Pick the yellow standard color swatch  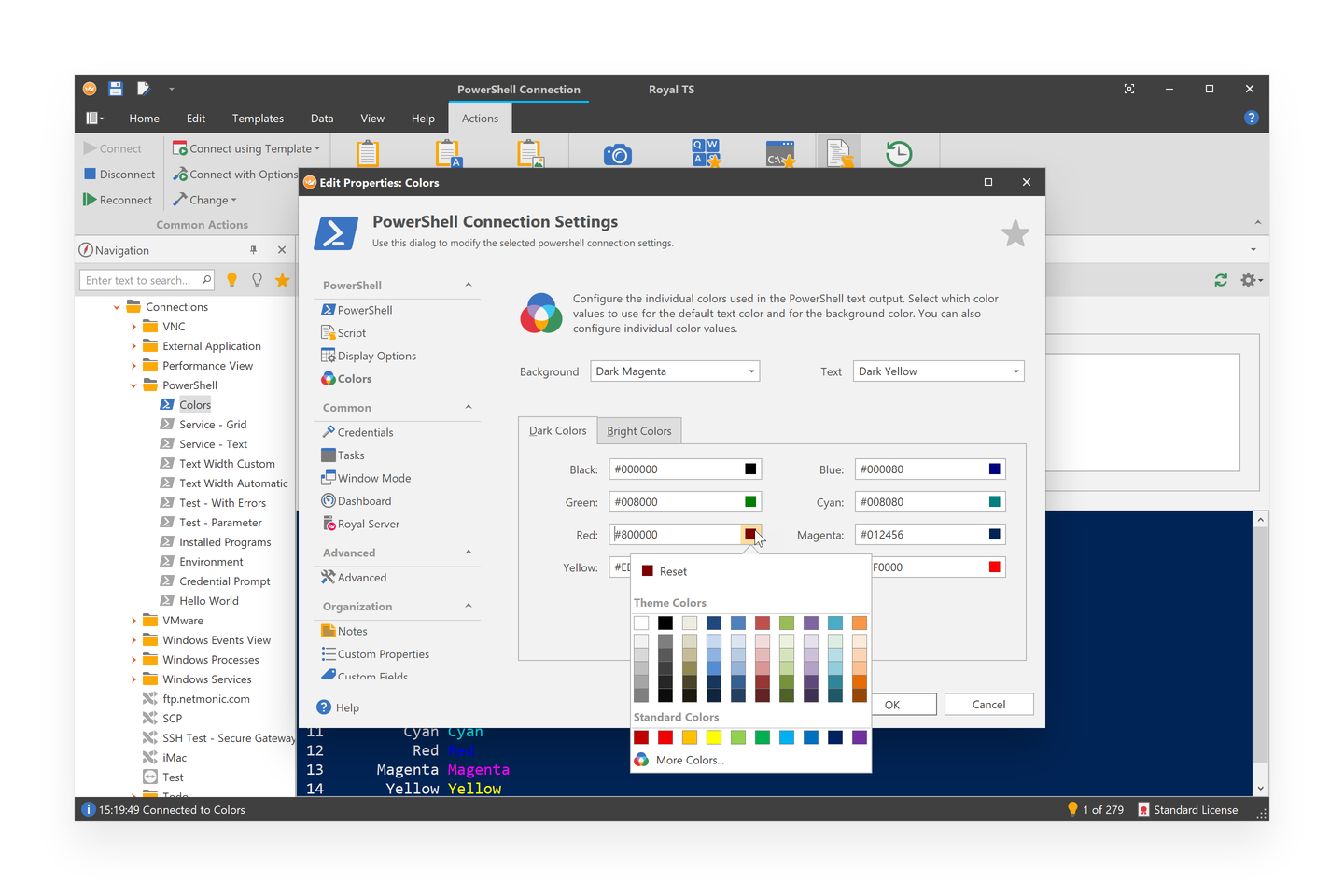click(714, 736)
